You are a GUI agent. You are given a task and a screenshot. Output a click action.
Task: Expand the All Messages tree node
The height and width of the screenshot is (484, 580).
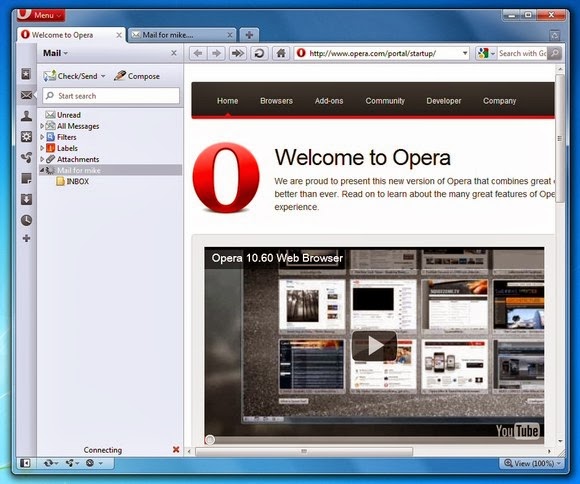(x=42, y=126)
